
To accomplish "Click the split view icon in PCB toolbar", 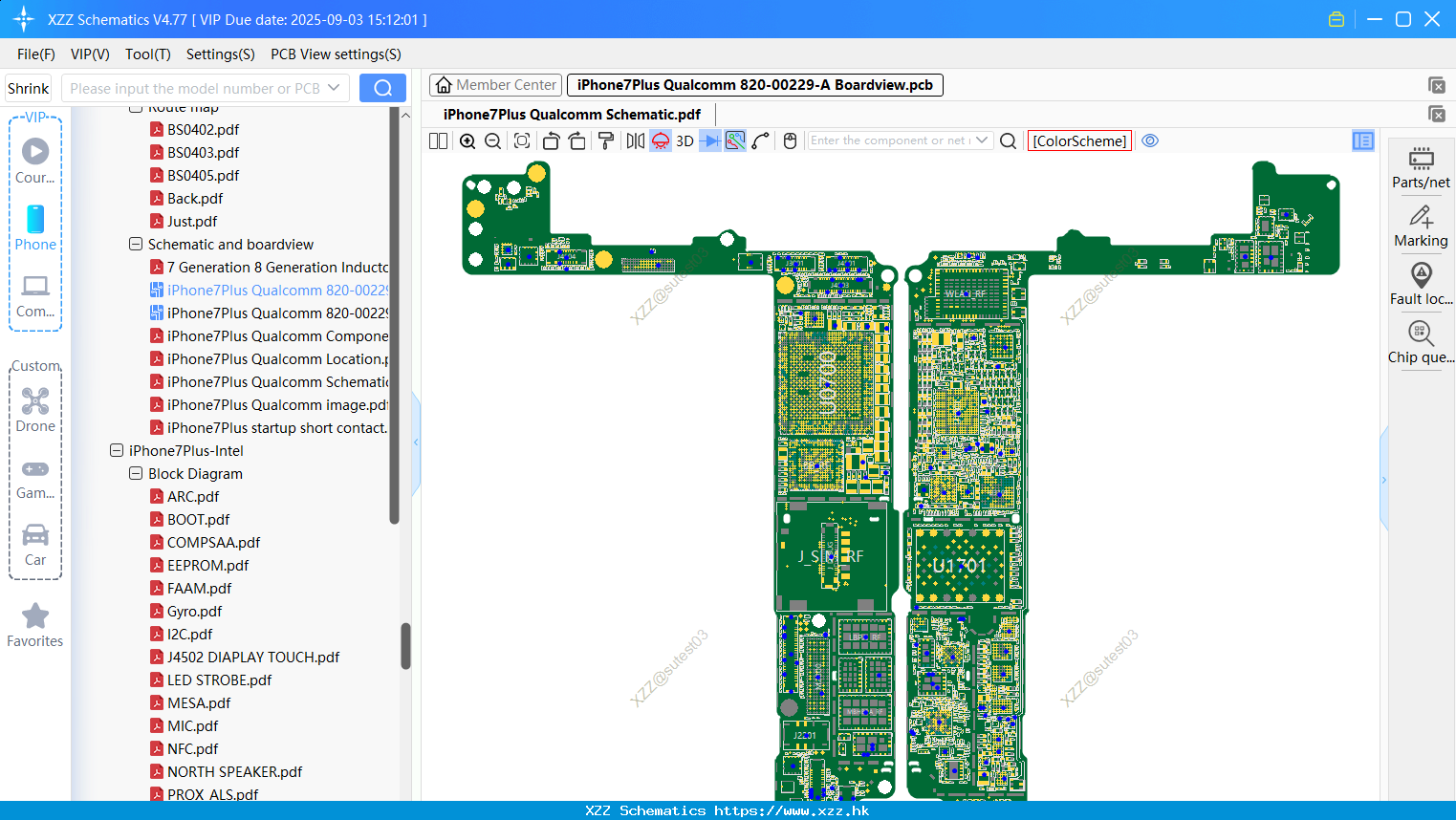I will [438, 140].
